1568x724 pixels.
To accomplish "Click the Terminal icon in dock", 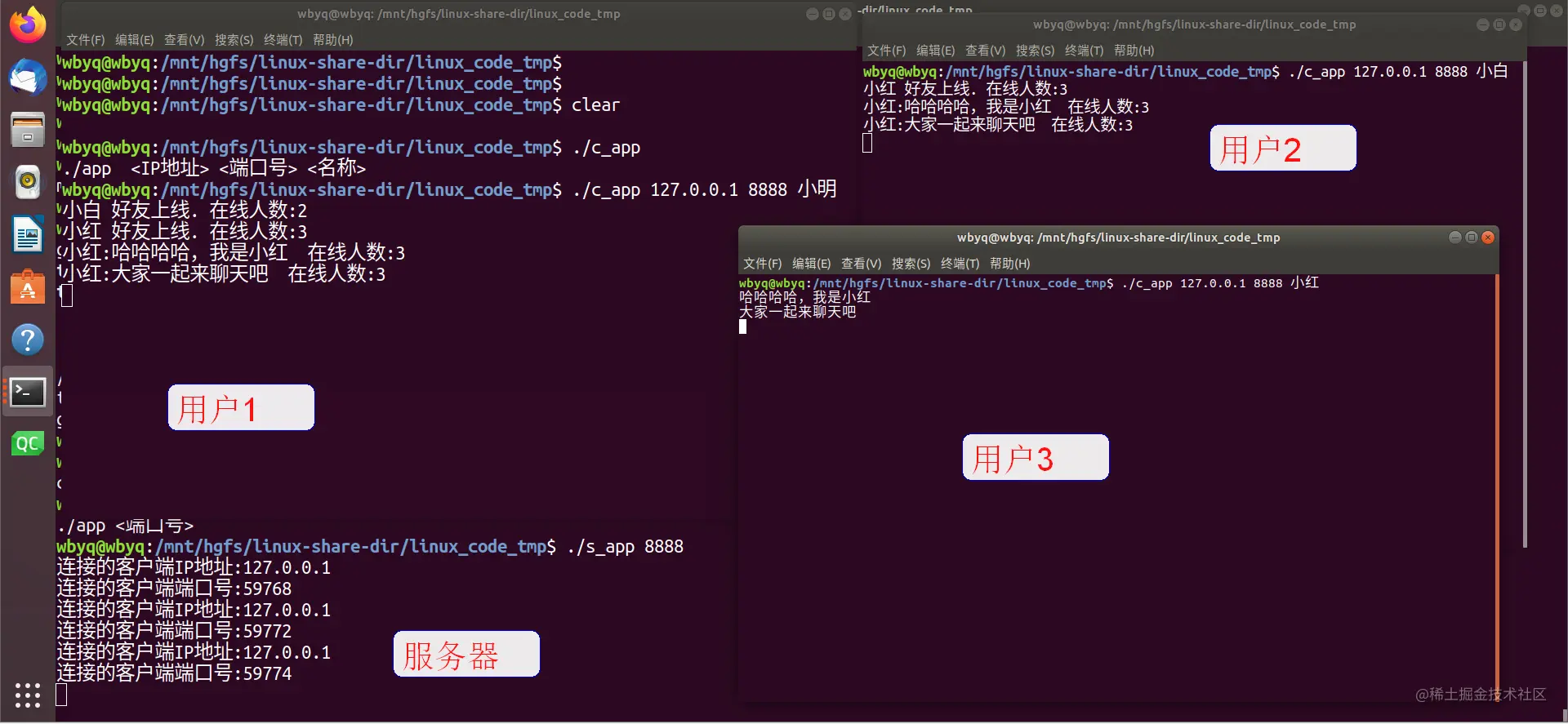I will [x=28, y=393].
